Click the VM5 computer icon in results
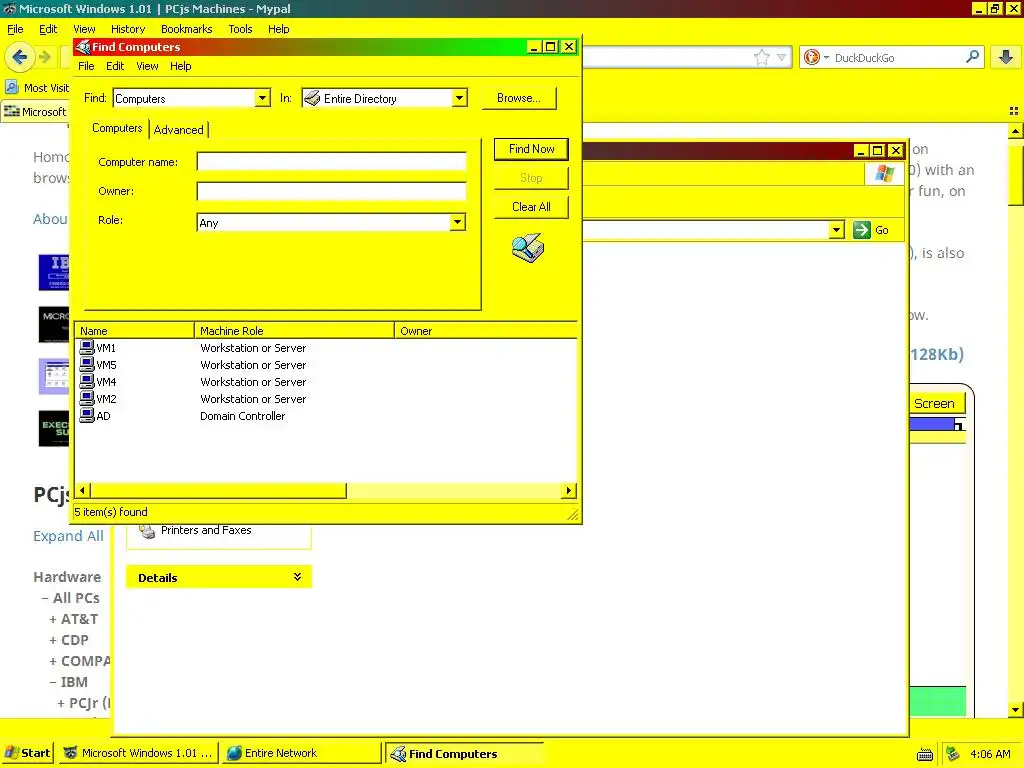The width and height of the screenshot is (1024, 768). pyautogui.click(x=86, y=364)
